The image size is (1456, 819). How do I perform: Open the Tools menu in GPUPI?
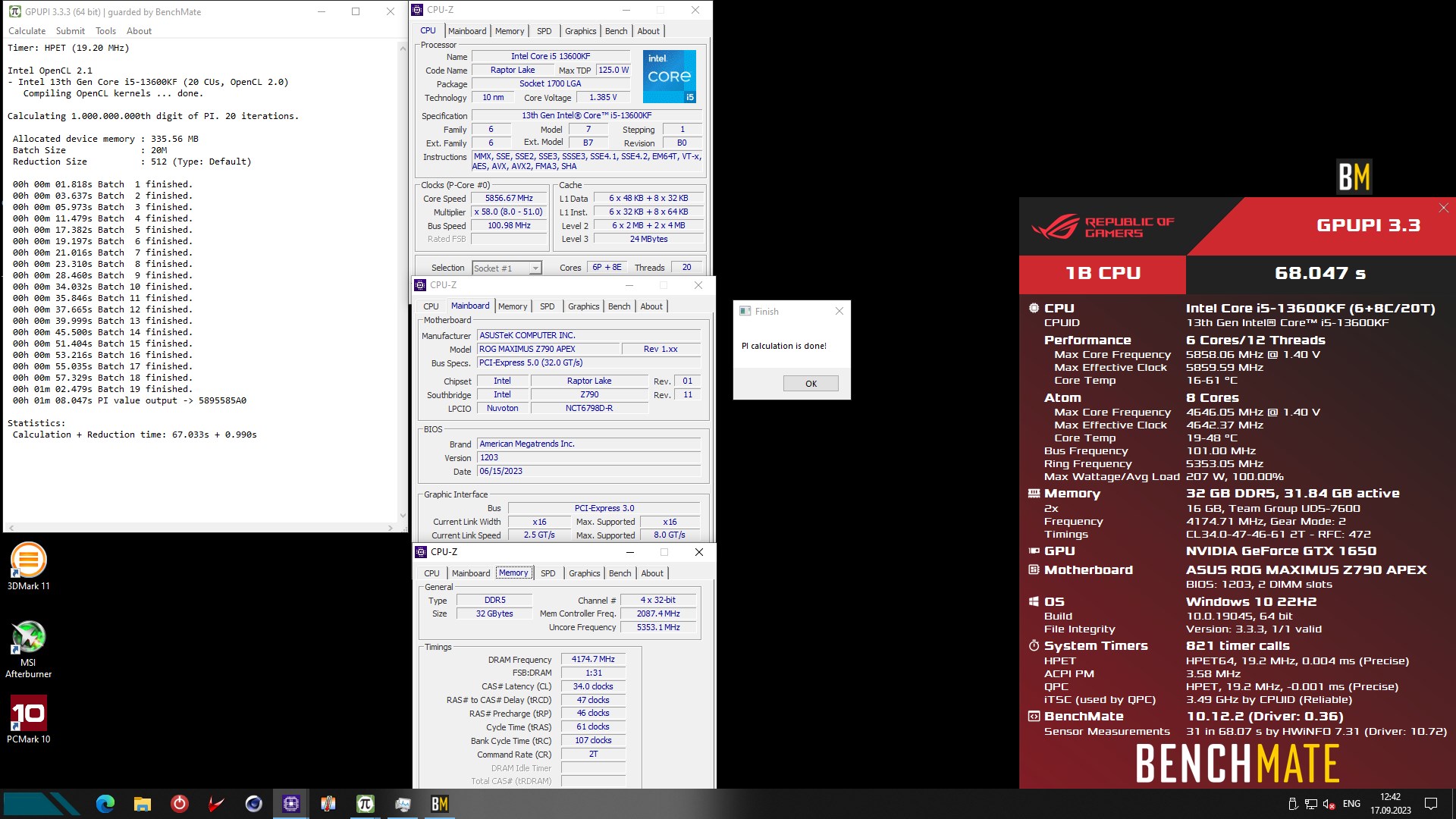(x=106, y=31)
